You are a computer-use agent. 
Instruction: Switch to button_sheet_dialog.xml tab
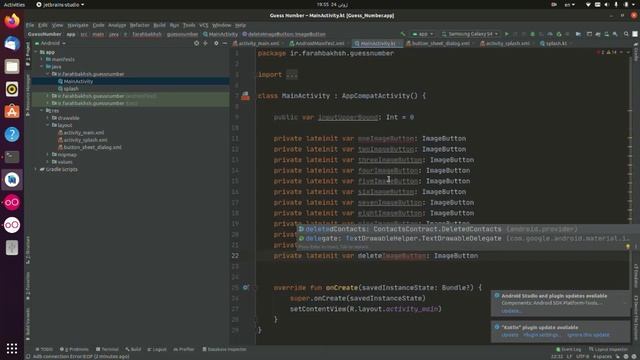(x=438, y=43)
